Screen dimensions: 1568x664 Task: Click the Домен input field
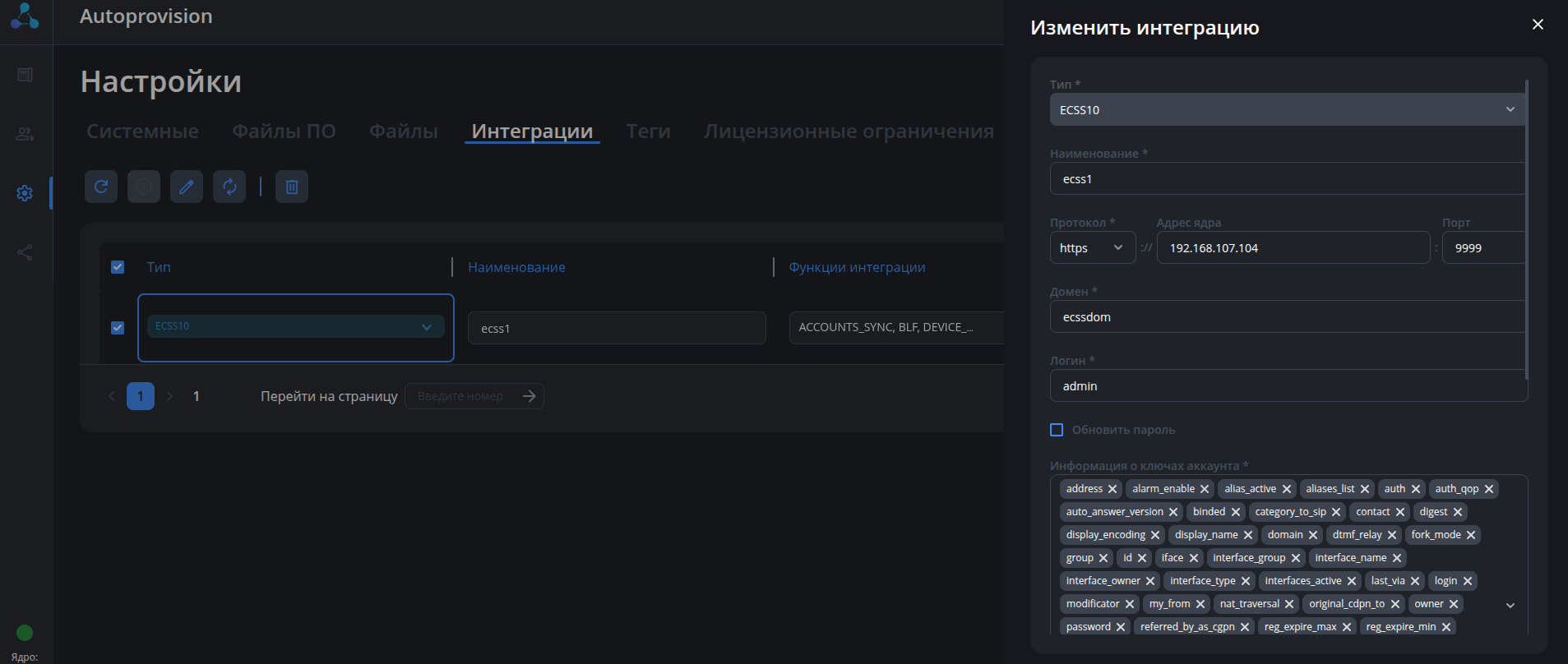1287,316
